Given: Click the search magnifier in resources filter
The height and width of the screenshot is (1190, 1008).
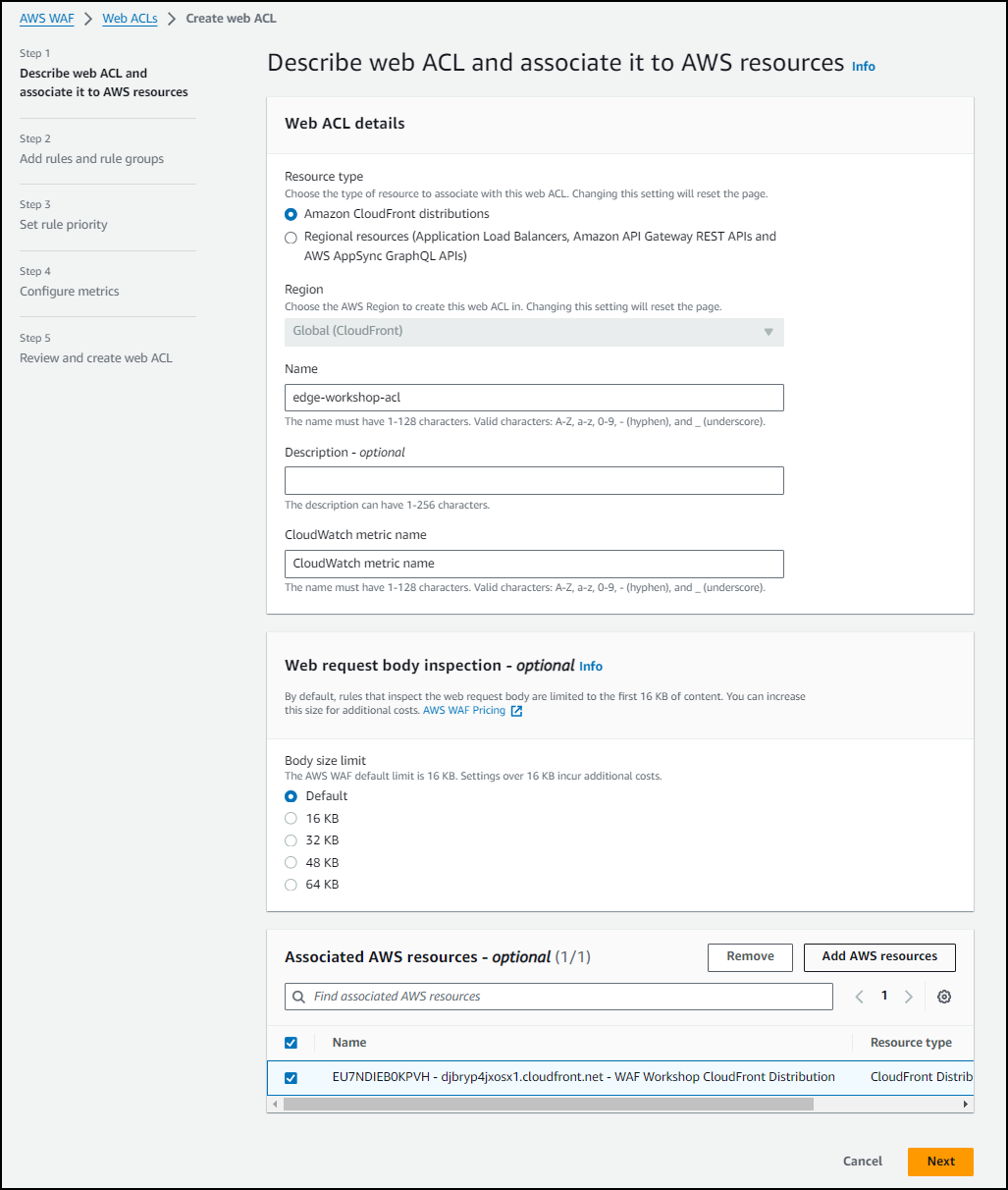Looking at the screenshot, I should click(299, 997).
